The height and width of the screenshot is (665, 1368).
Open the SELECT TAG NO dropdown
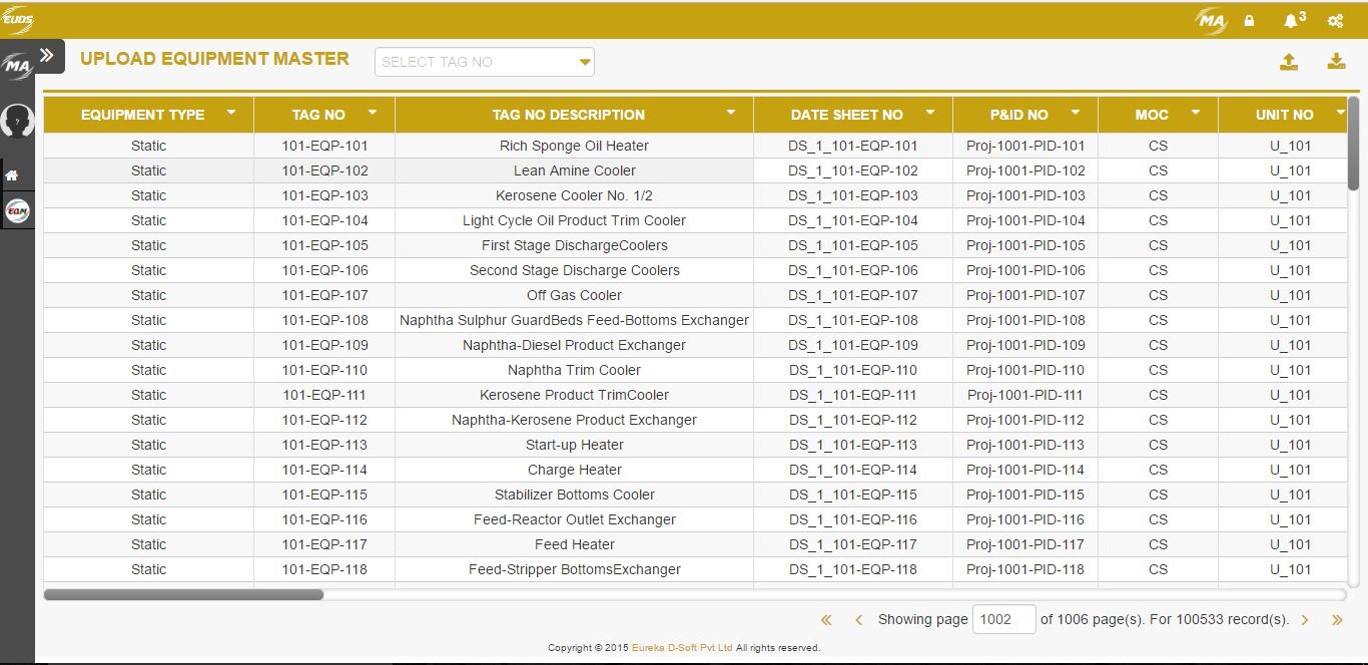tap(485, 62)
